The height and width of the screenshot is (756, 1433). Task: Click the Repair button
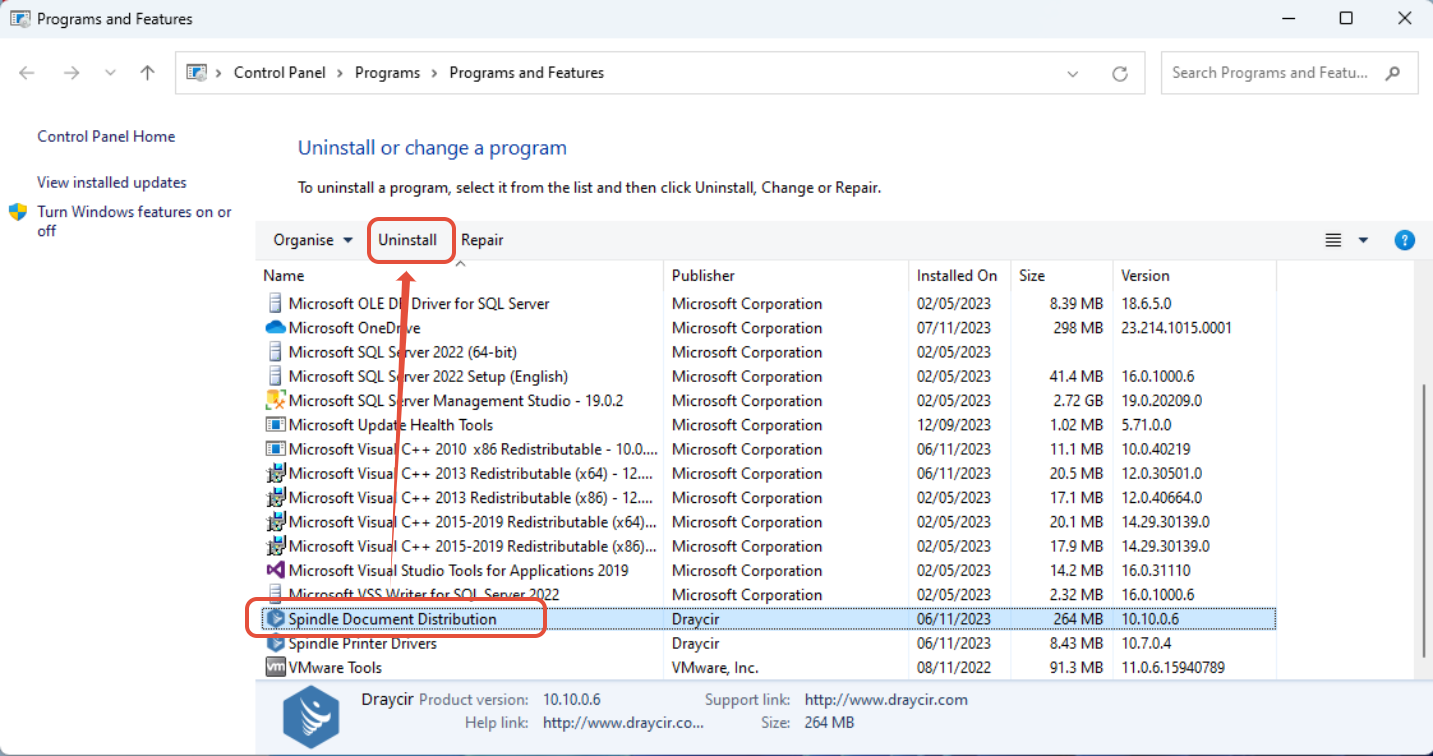(x=482, y=240)
